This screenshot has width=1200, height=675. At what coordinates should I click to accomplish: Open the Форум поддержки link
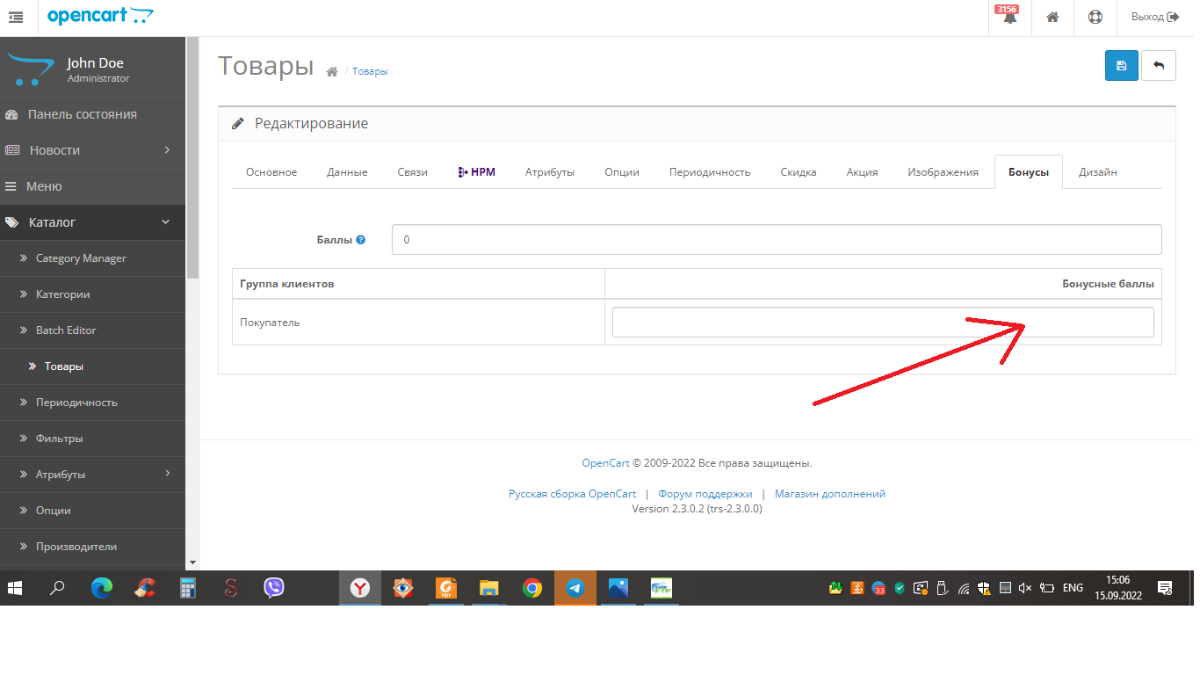(704, 494)
